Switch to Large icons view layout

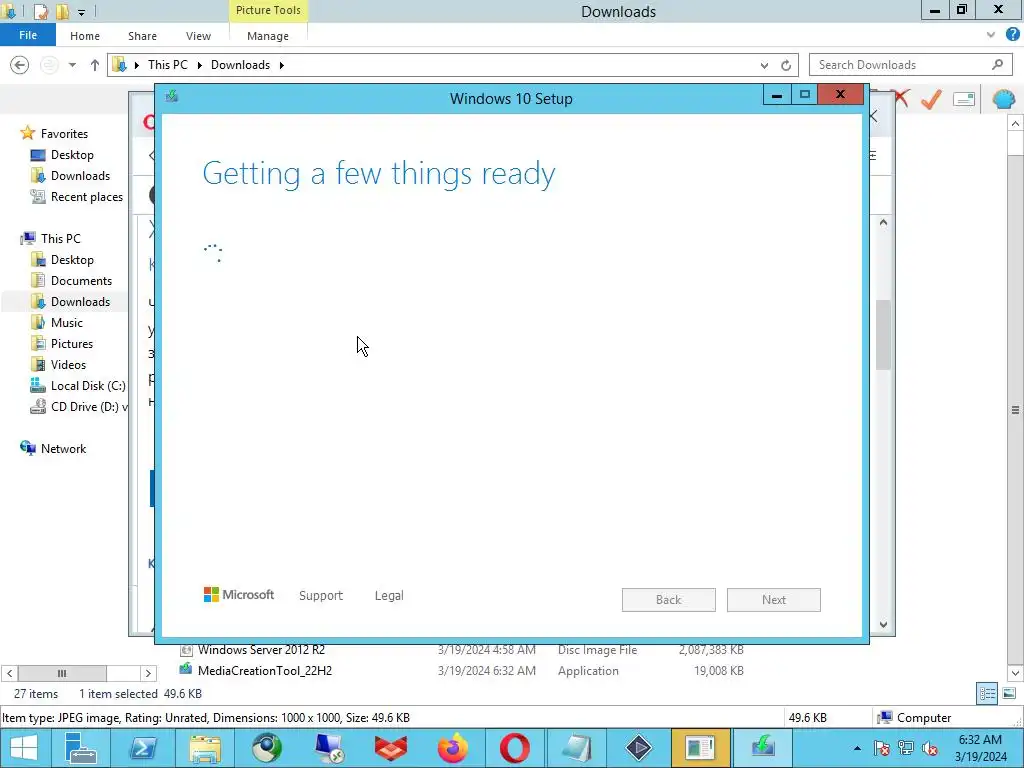coord(1009,694)
